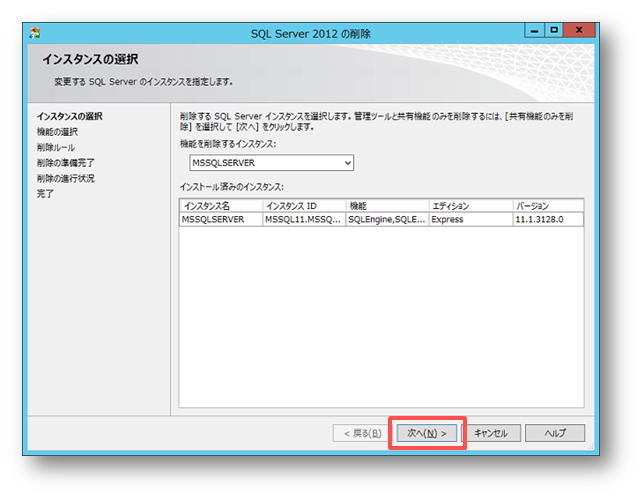This screenshot has width=642, height=498.
Task: Click the 機能 column header
Action: [x=387, y=206]
